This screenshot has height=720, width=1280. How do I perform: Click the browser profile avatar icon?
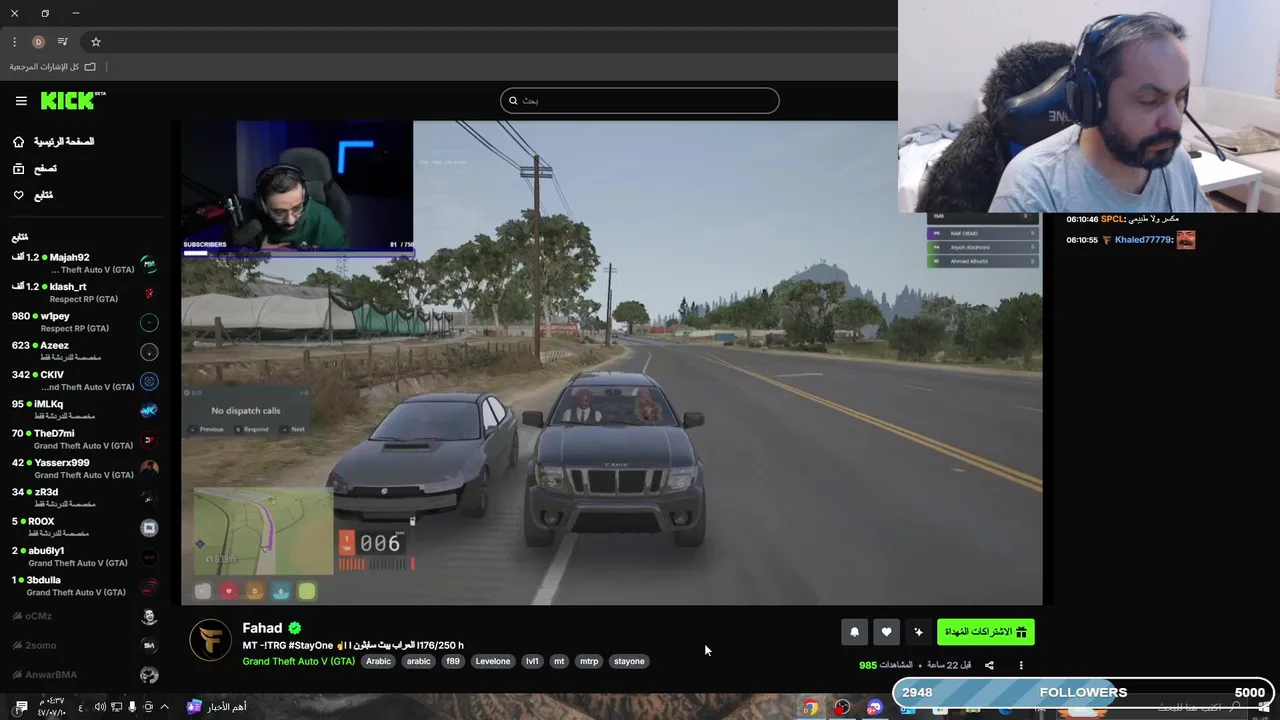(x=38, y=42)
